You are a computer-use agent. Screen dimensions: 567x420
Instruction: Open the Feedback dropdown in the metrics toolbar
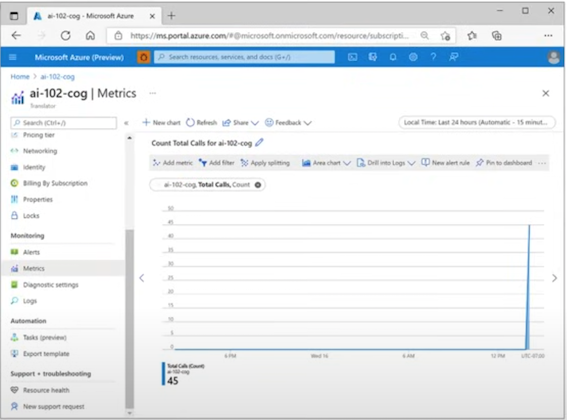point(288,123)
